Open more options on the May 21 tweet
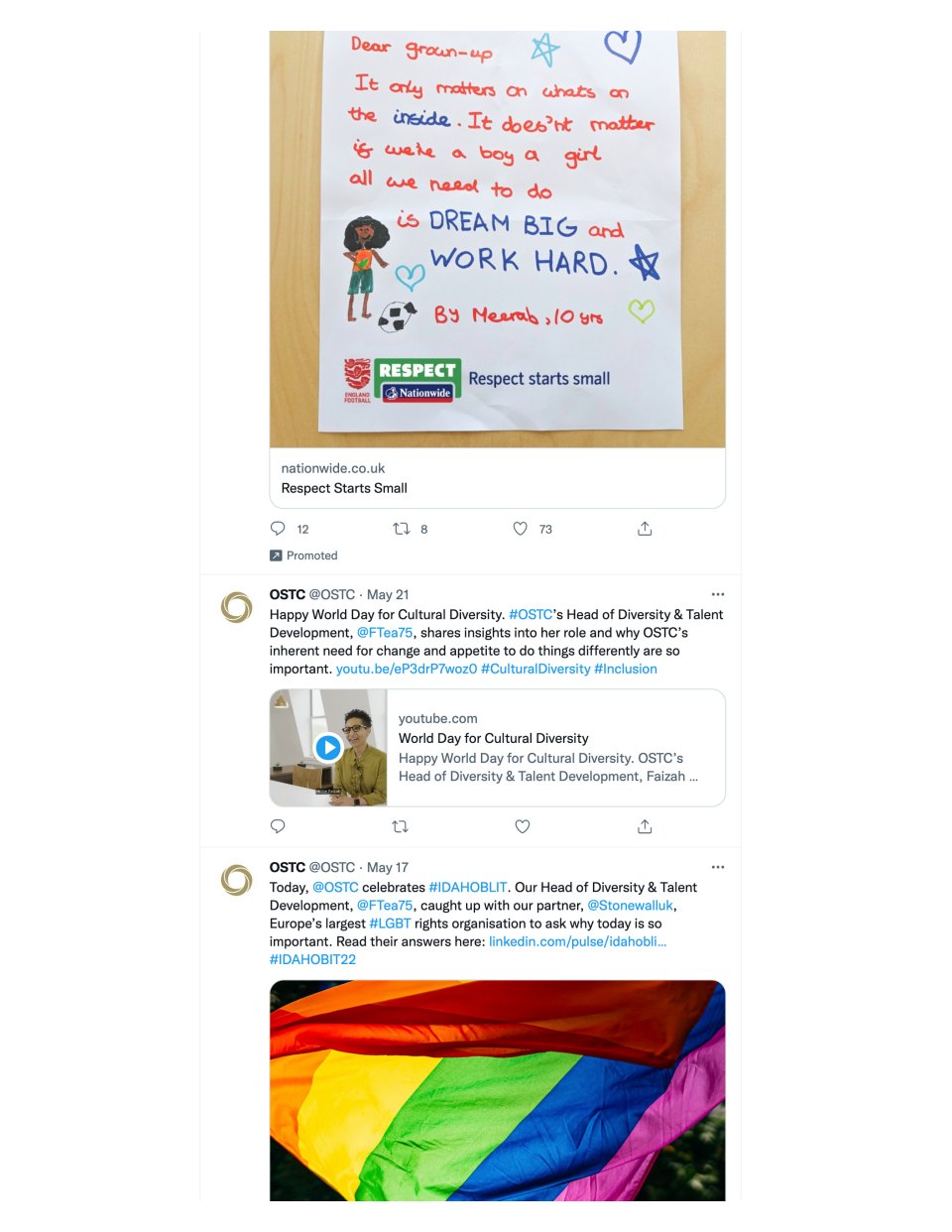Image resolution: width=952 pixels, height=1232 pixels. pos(718,594)
